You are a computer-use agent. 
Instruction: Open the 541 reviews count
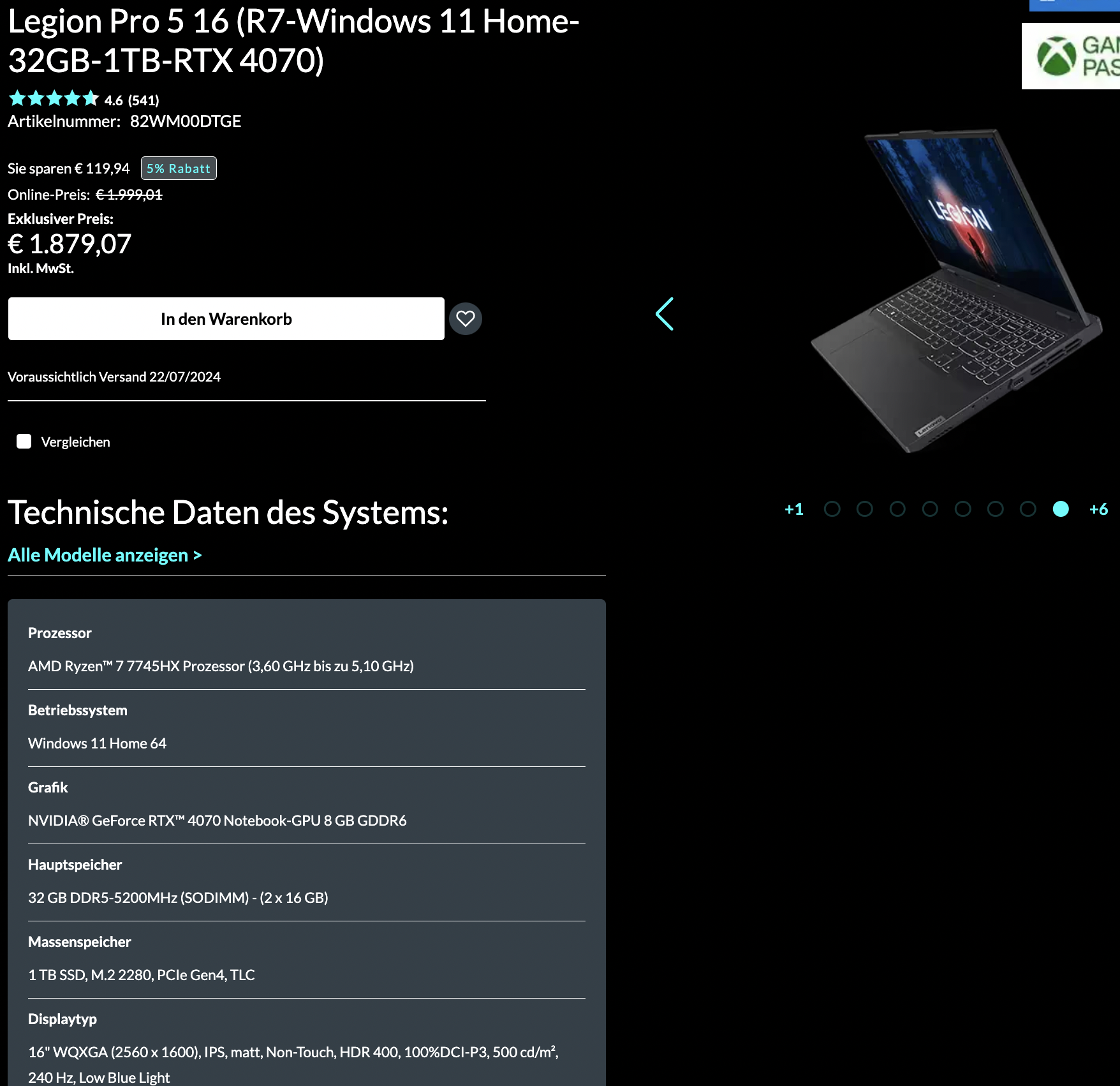144,100
